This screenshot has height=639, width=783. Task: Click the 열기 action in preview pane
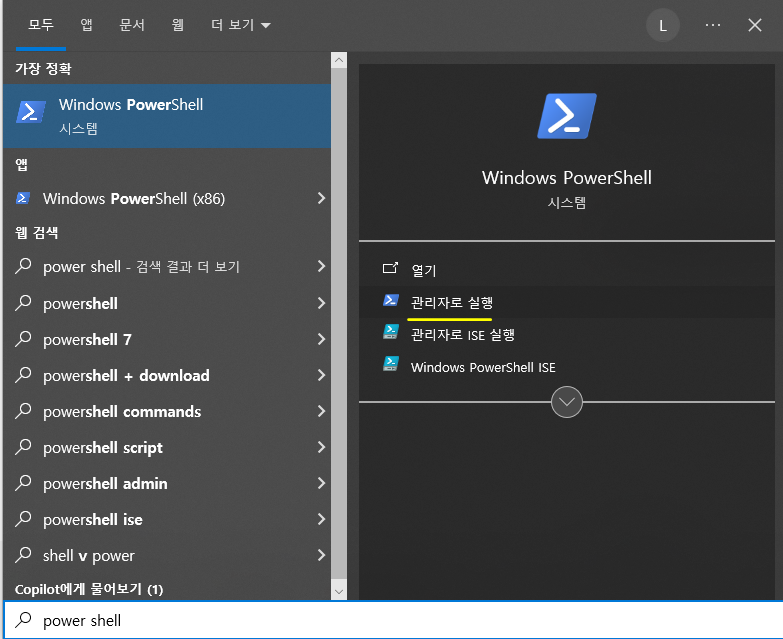coord(567,270)
